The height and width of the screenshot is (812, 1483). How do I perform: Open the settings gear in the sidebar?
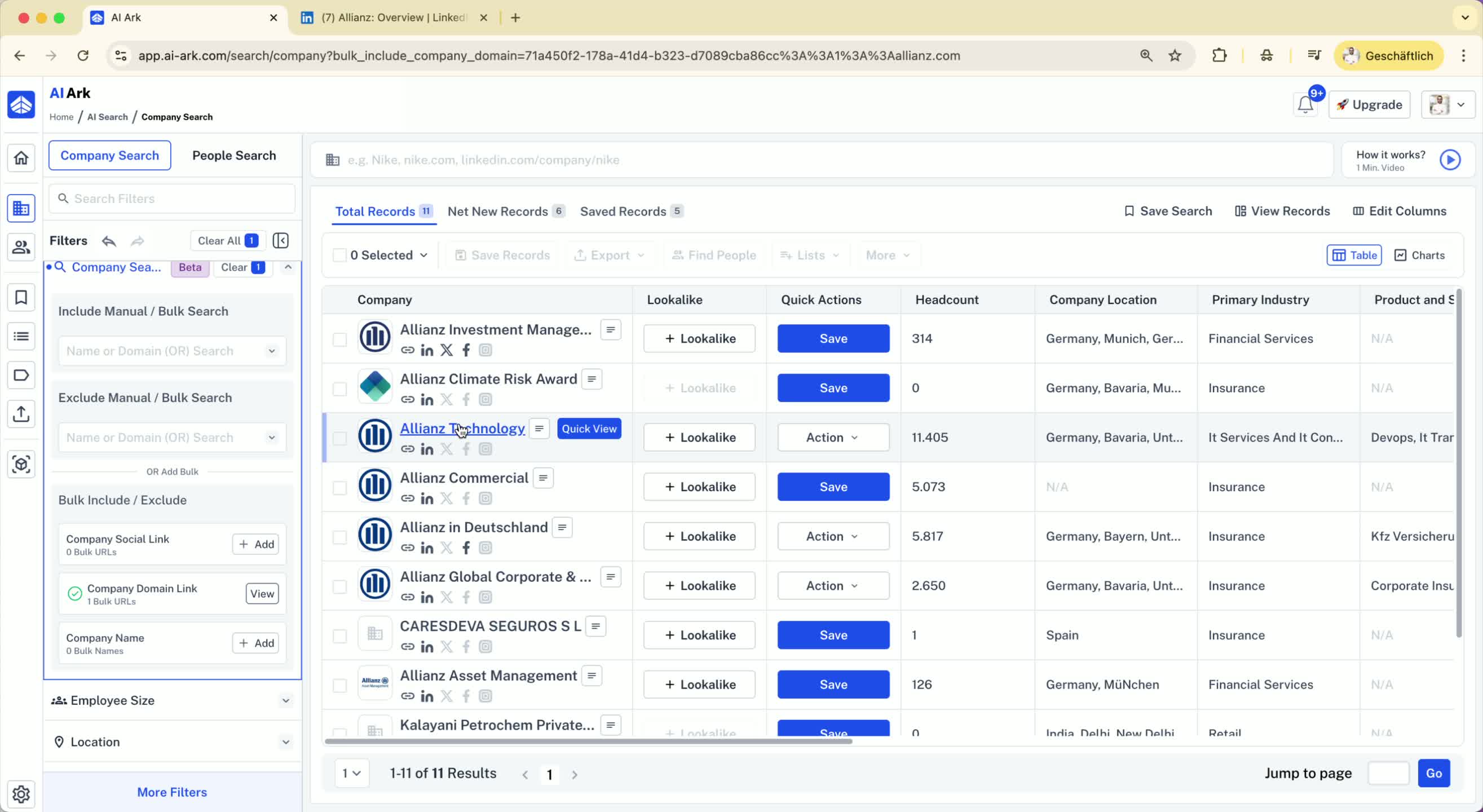point(21,794)
